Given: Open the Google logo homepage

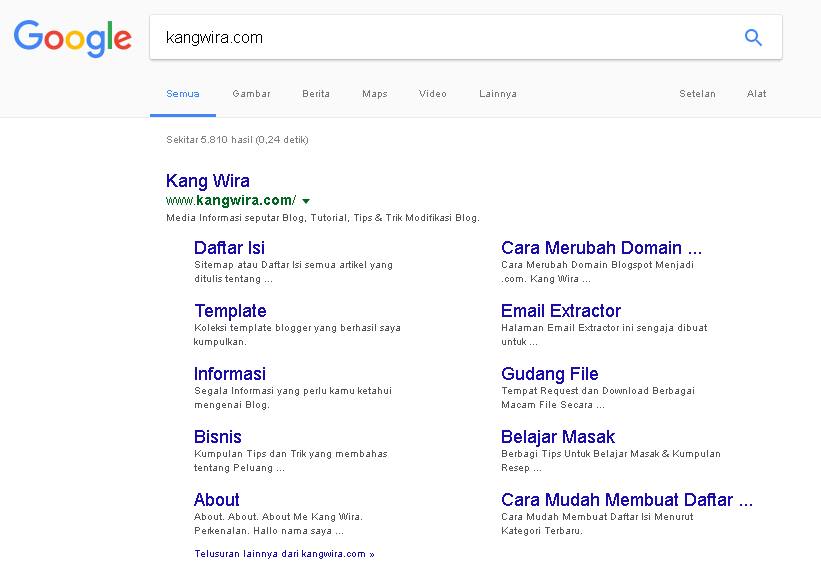Looking at the screenshot, I should coord(72,38).
